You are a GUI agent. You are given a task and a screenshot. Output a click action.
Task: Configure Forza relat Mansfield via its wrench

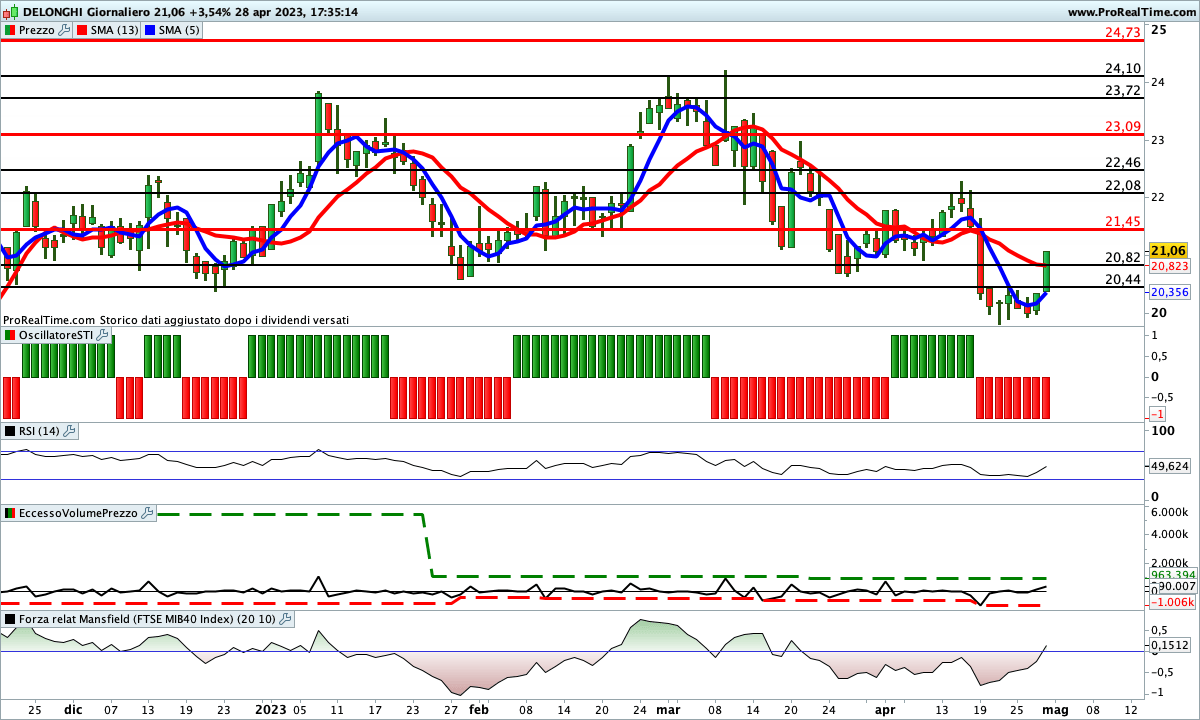(x=285, y=619)
